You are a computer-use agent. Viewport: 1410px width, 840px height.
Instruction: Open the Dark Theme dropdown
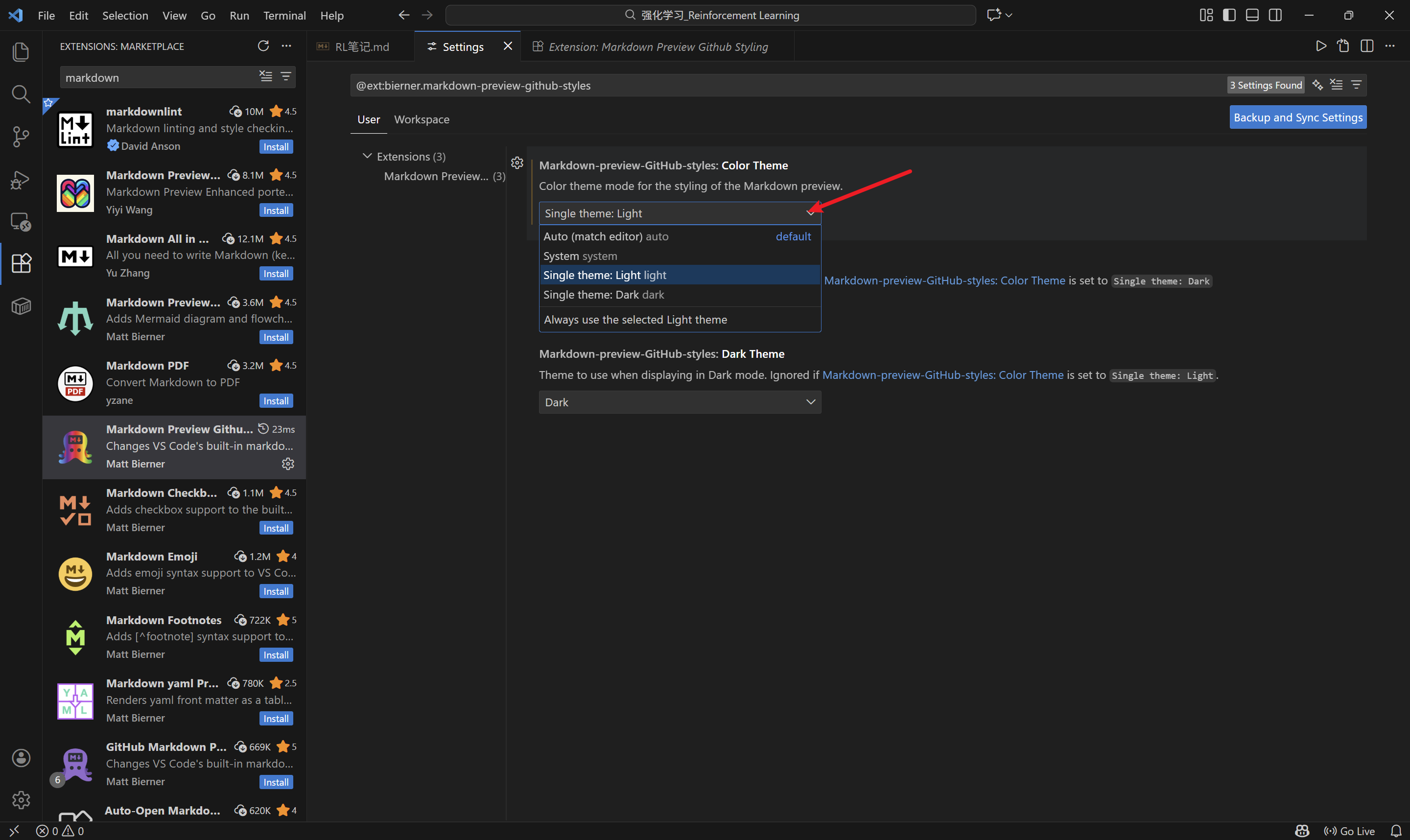coord(679,402)
